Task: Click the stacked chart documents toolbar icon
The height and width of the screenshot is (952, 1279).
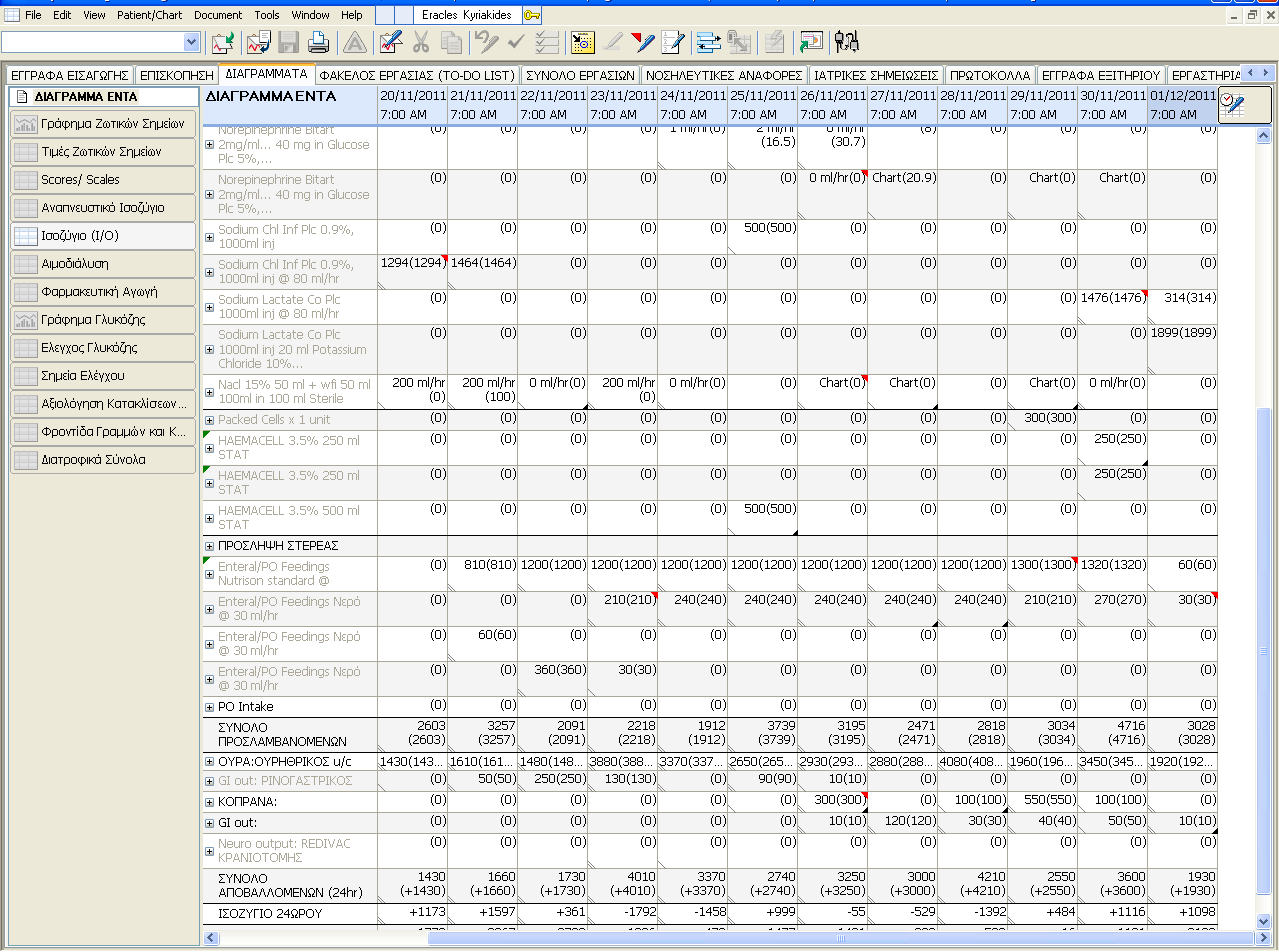Action: tap(259, 42)
